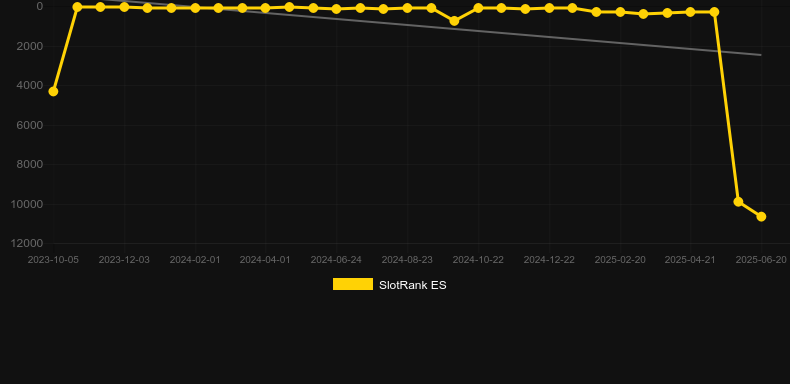Click the yellow SlotRank ES legend swatch

click(353, 284)
